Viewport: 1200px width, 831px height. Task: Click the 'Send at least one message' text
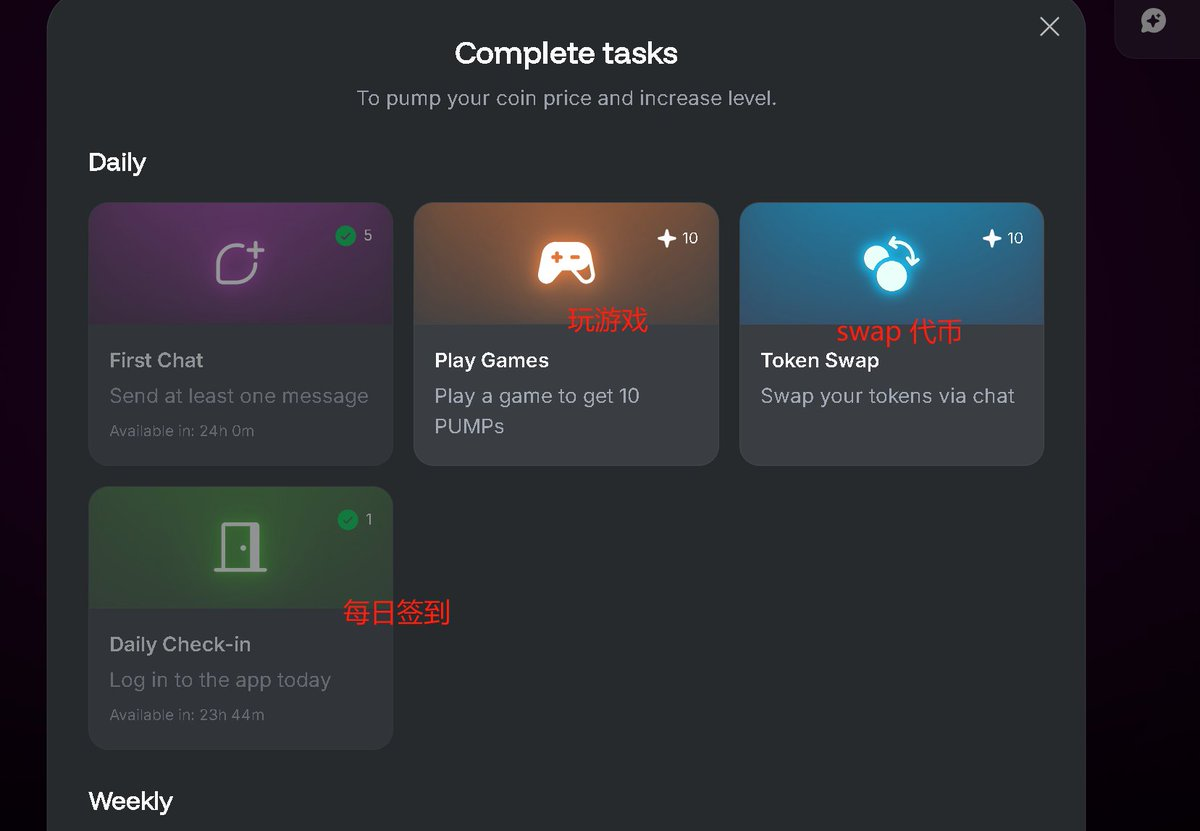coord(239,396)
